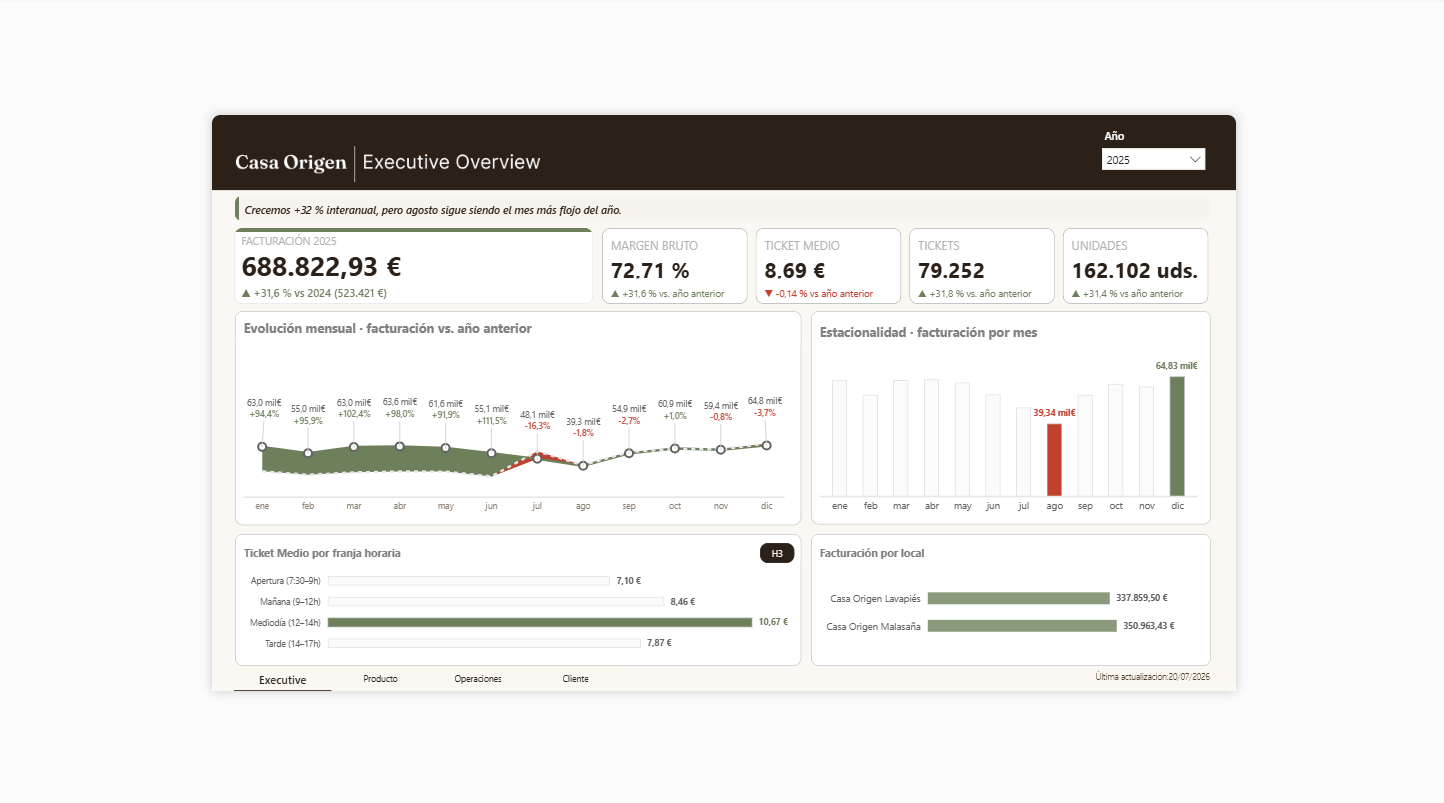
Task: Click the red -0,14 % vs año anterior indicator
Action: (819, 294)
